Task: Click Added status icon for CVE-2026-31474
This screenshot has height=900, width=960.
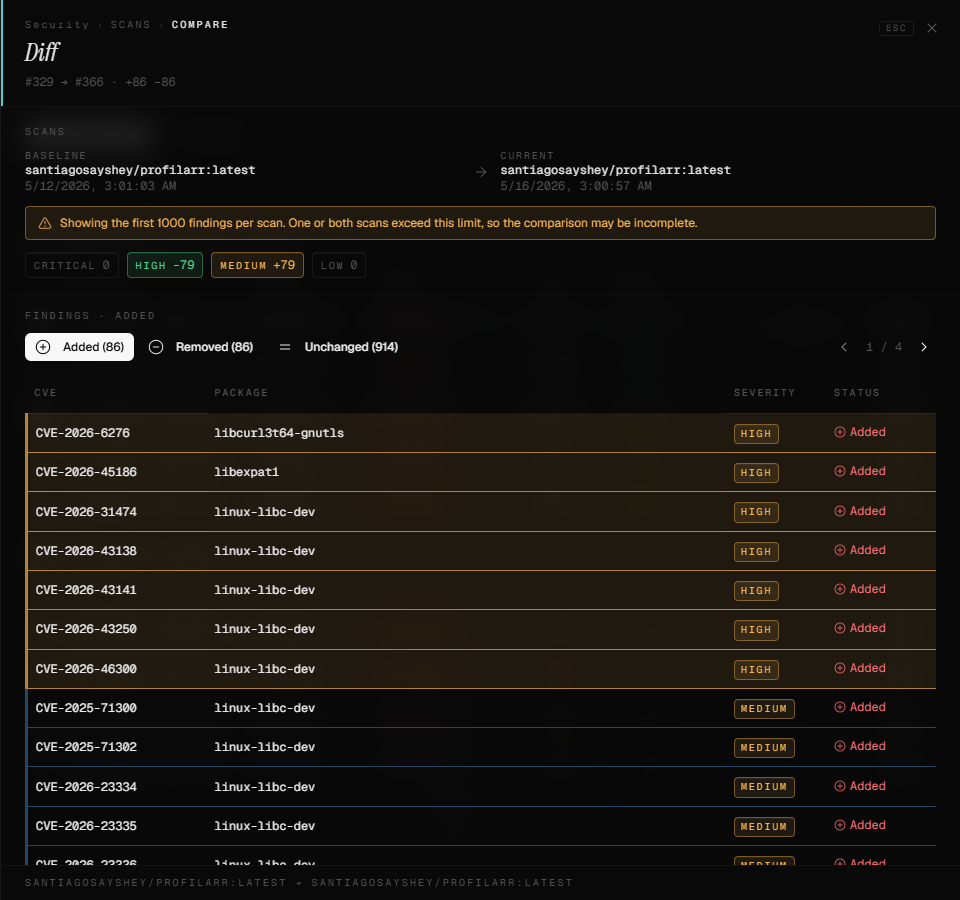Action: pyautogui.click(x=840, y=511)
